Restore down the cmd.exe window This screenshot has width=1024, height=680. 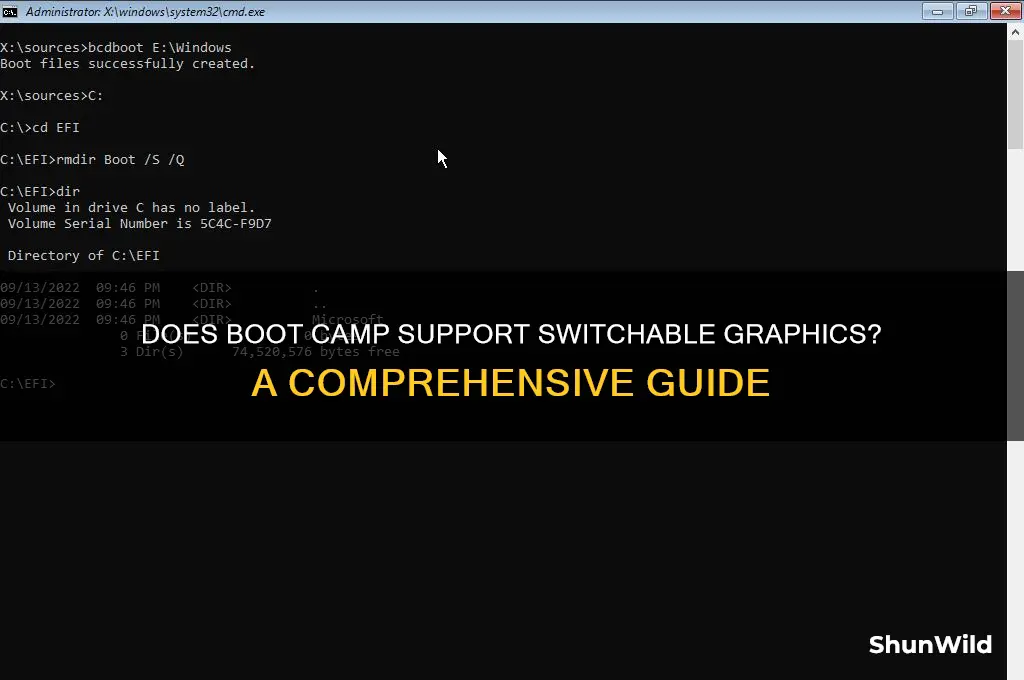coord(971,11)
